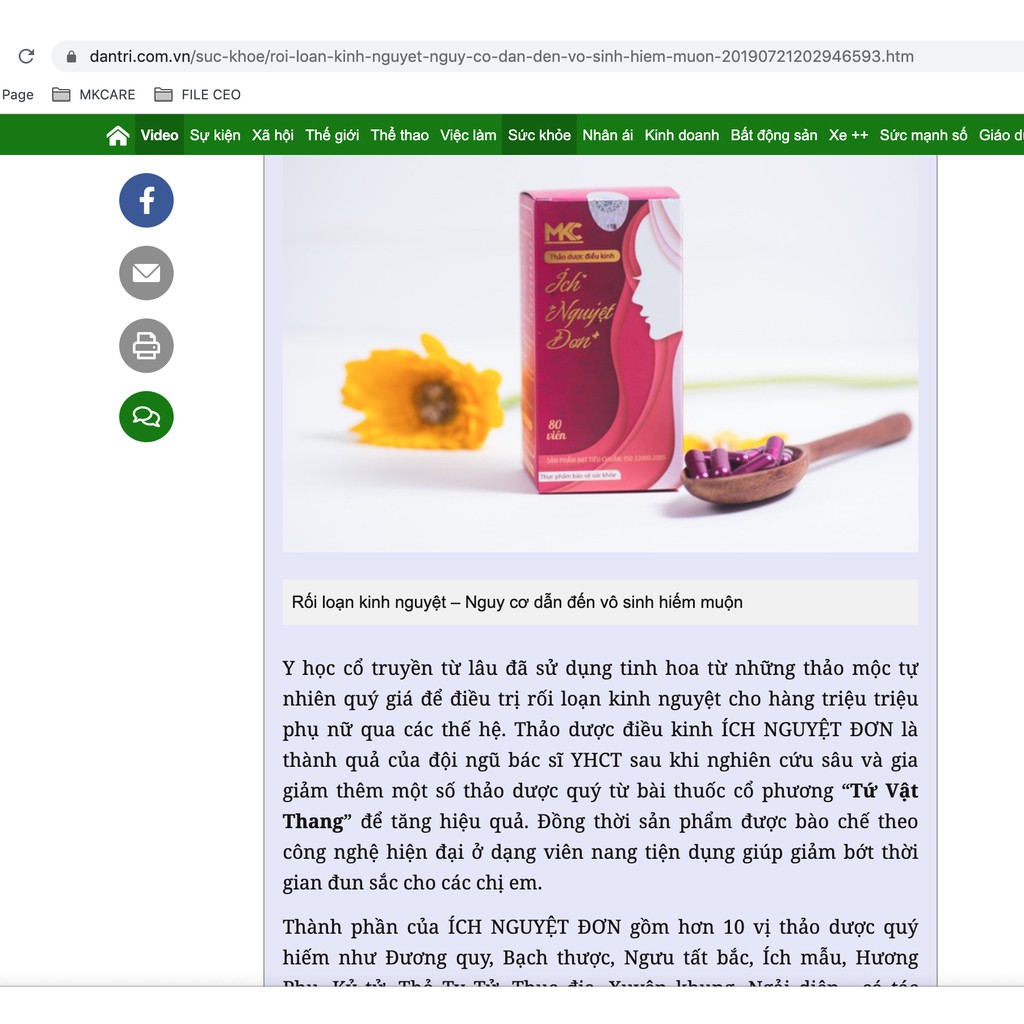Open the Xe ++ section

click(848, 135)
